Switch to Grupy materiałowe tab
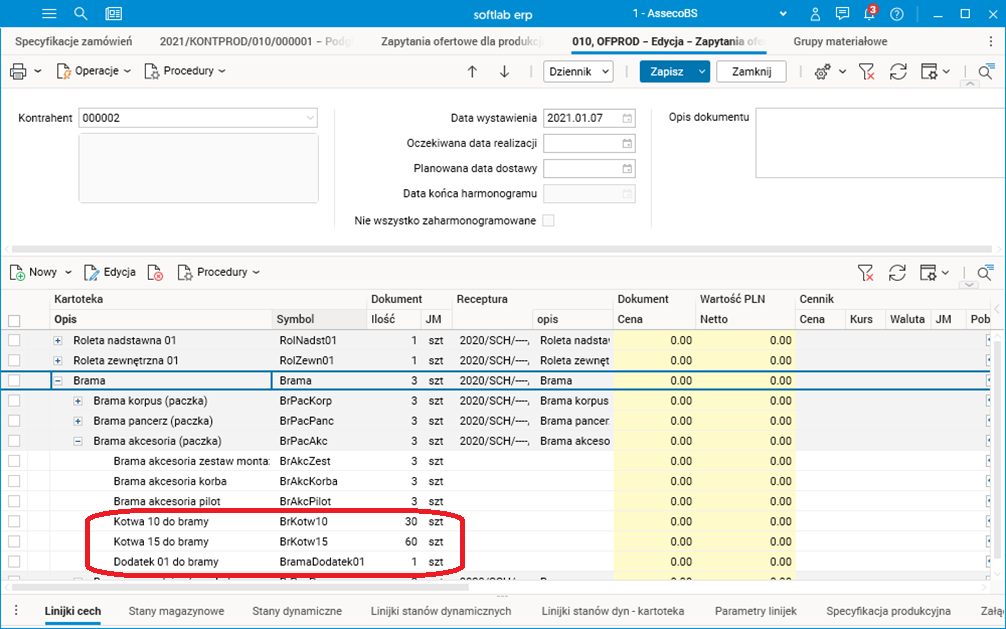Screen dimensions: 1006x629 point(840,41)
